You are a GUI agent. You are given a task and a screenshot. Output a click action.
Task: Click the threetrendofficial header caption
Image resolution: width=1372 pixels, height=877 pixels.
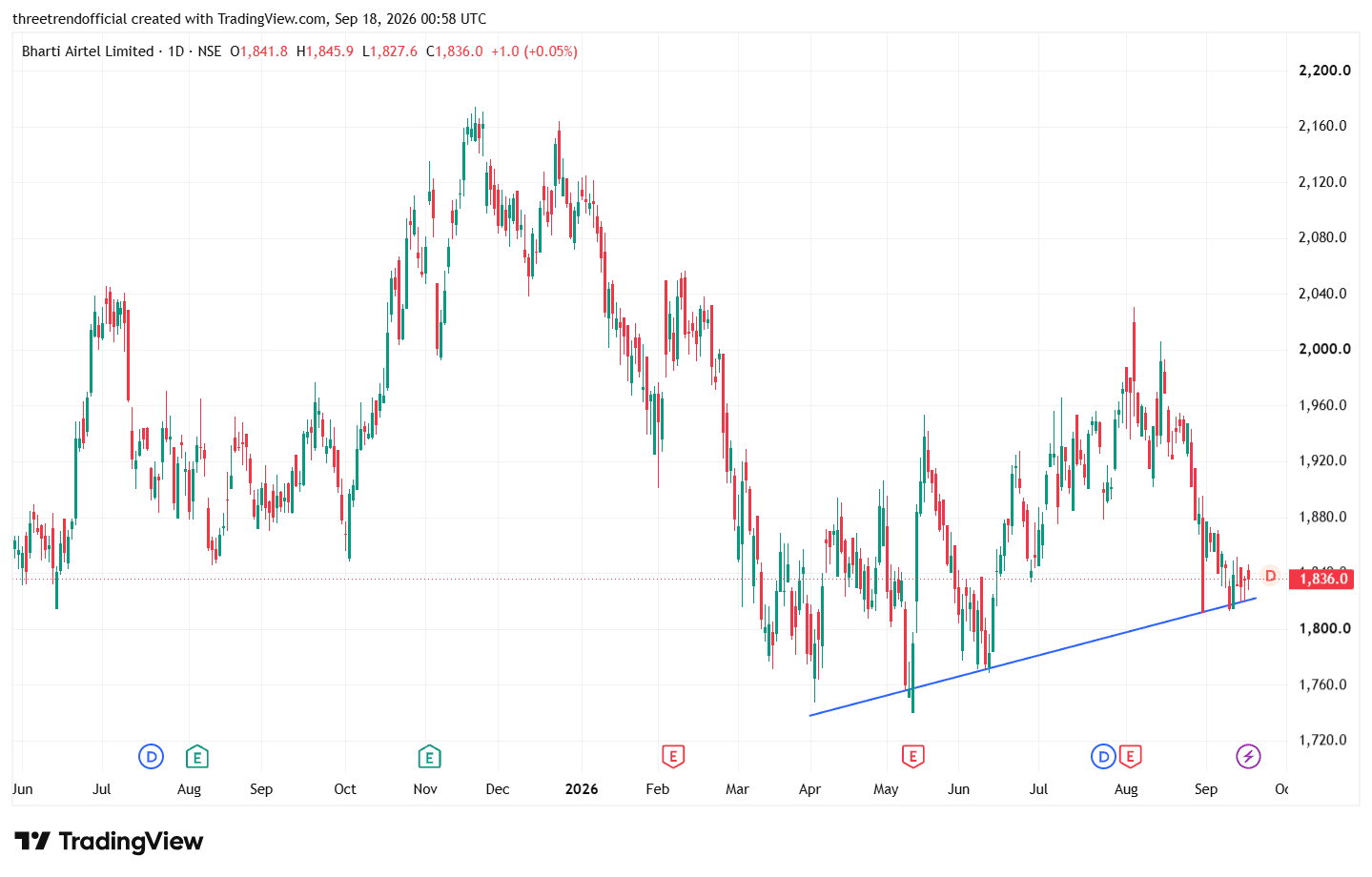pyautogui.click(x=249, y=19)
